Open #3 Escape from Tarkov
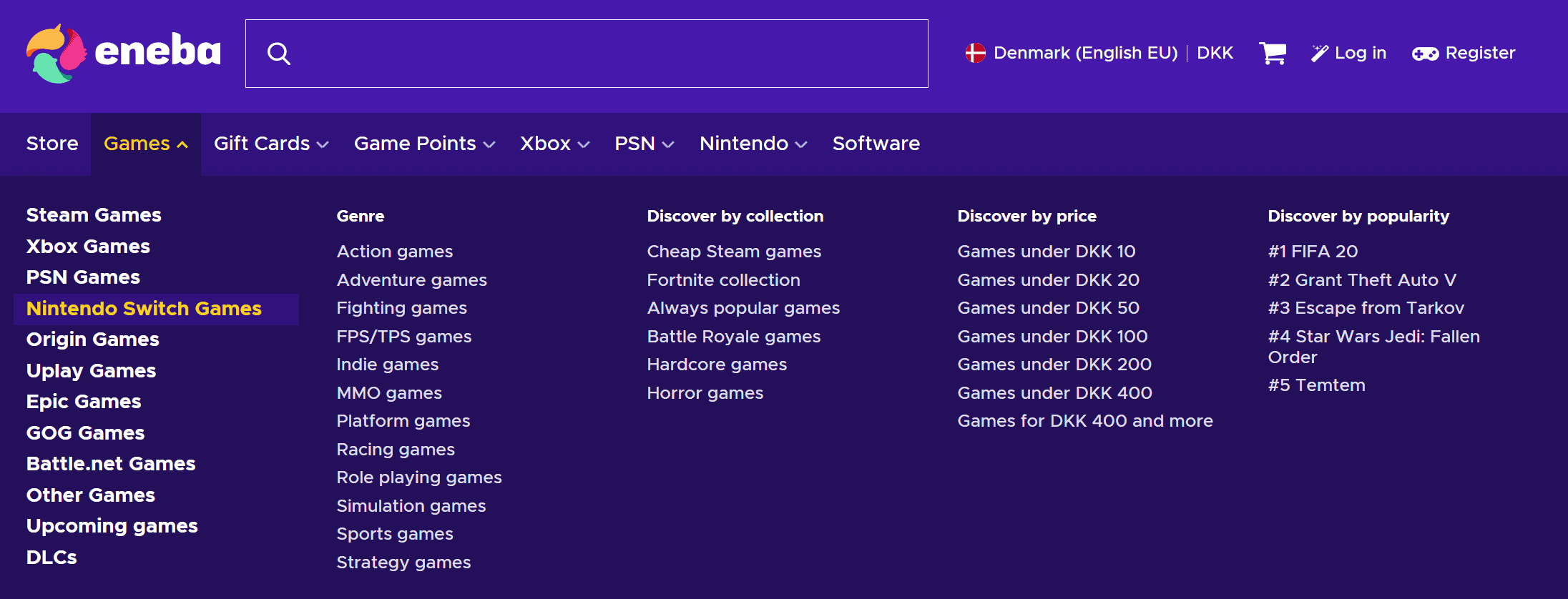 point(1366,308)
